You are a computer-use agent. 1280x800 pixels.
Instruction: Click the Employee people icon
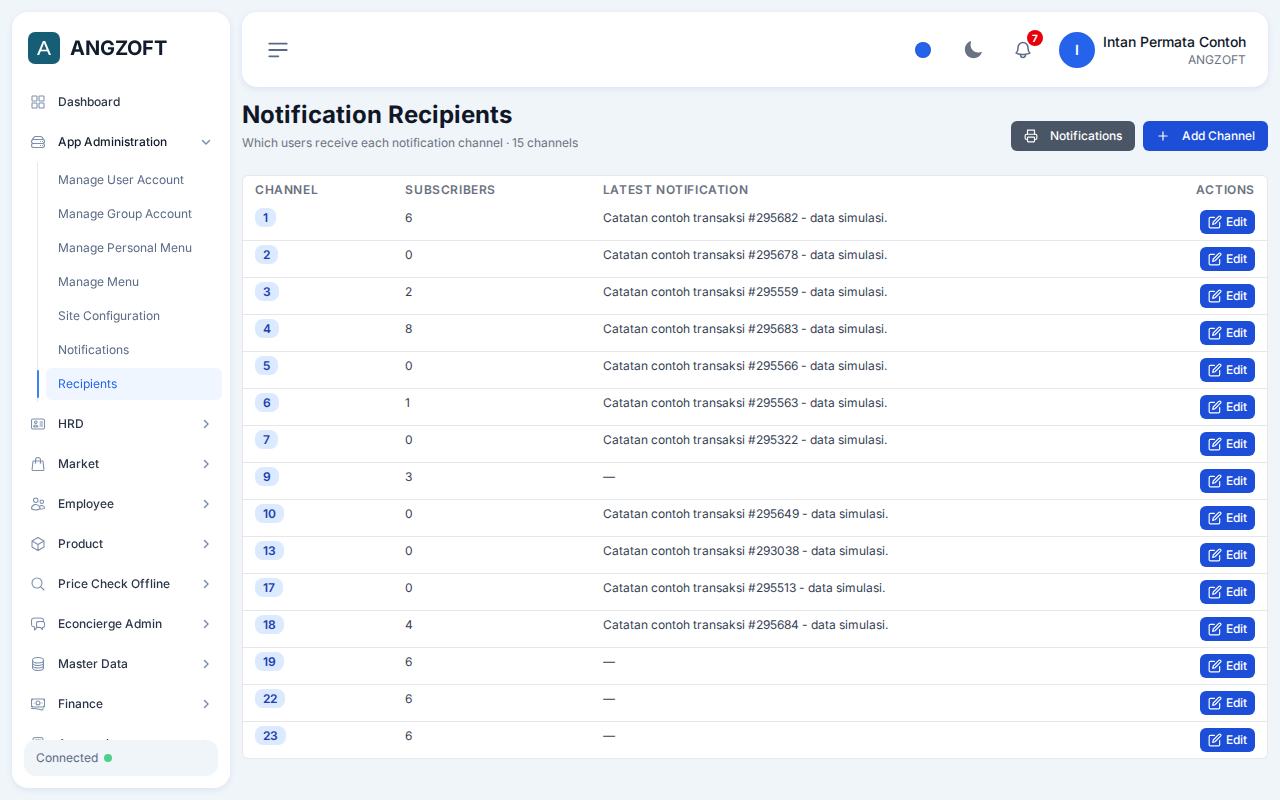click(38, 504)
